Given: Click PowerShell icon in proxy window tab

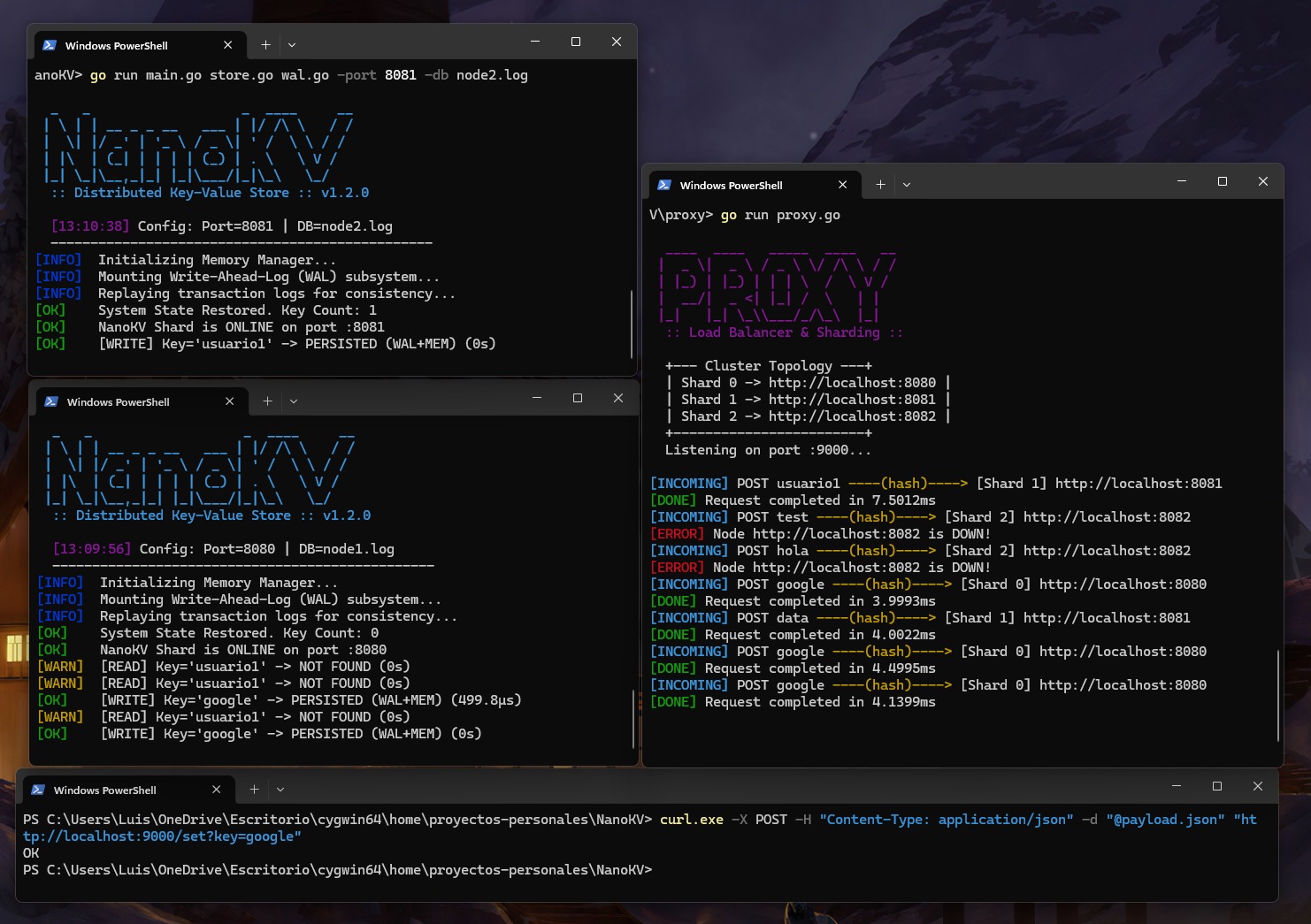Looking at the screenshot, I should [664, 185].
